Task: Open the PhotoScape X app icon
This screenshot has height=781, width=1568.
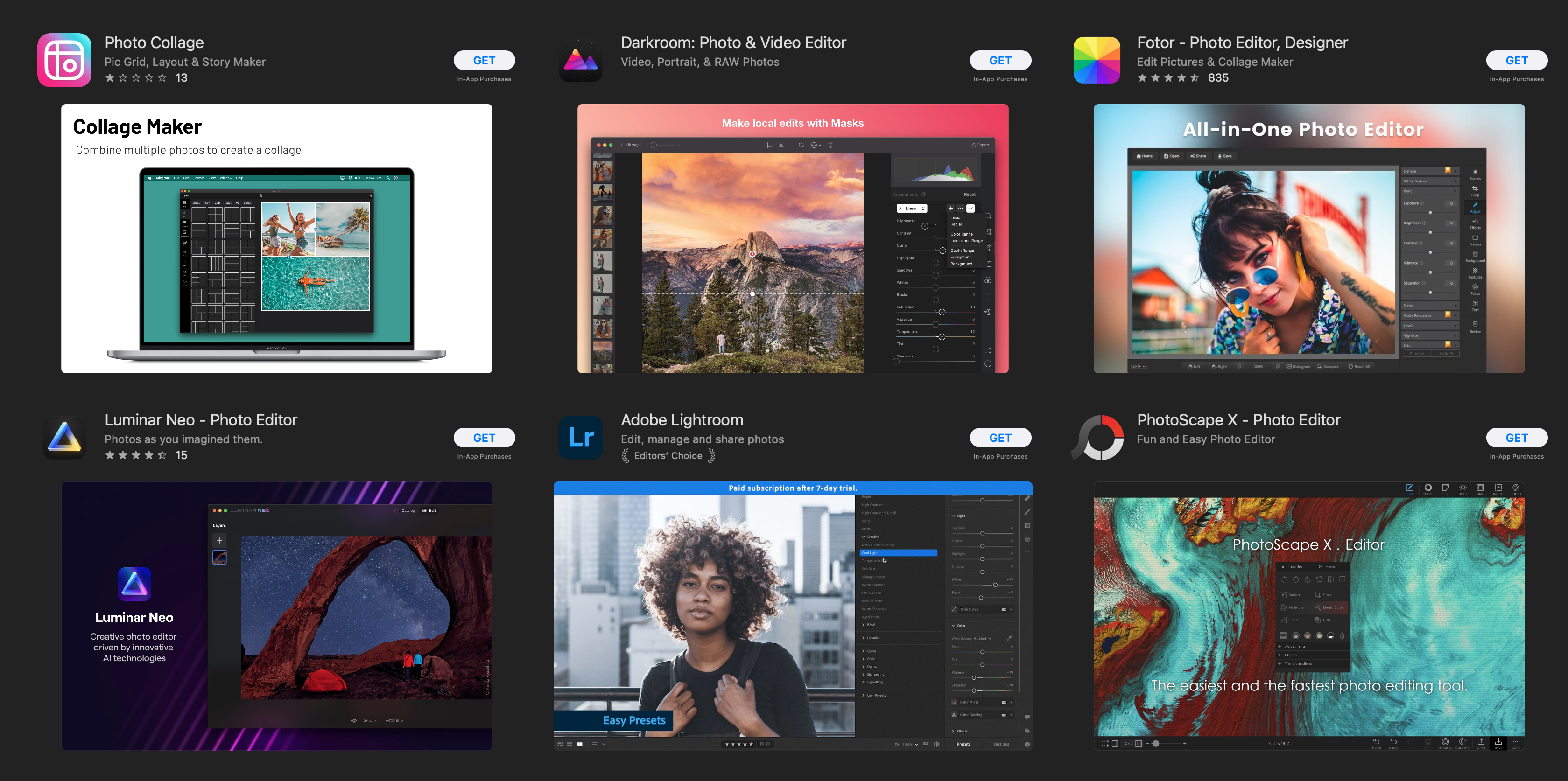Action: click(1097, 437)
